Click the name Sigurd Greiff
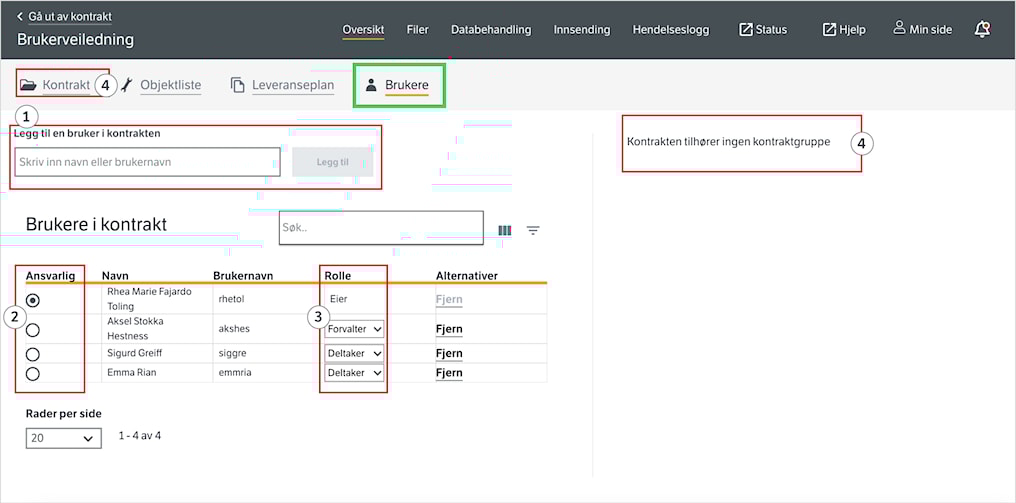The height and width of the screenshot is (503, 1016). (x=135, y=353)
